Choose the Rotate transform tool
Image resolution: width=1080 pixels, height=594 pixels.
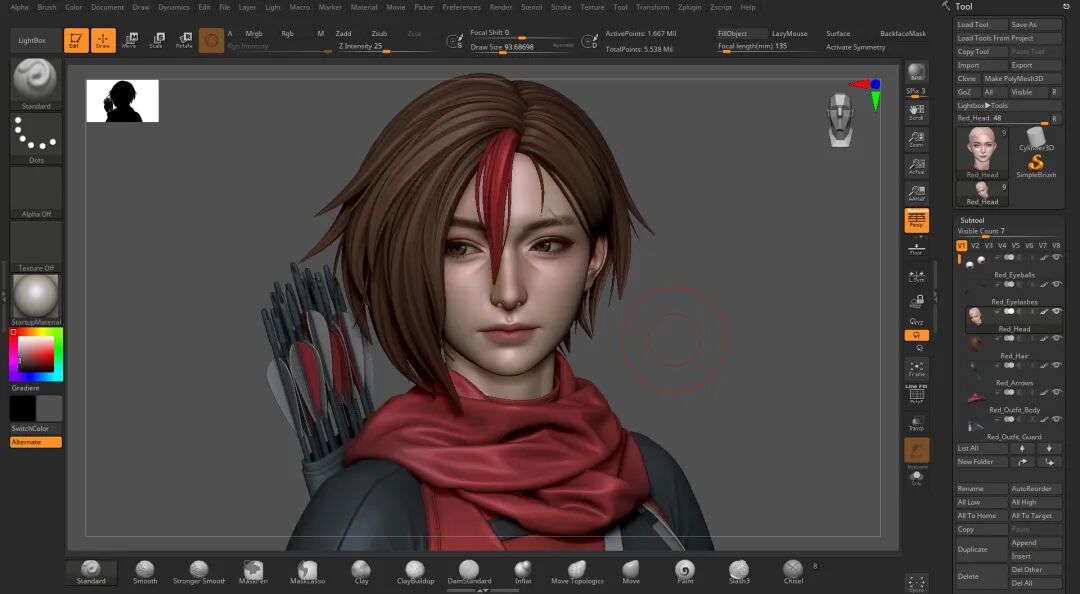point(184,40)
